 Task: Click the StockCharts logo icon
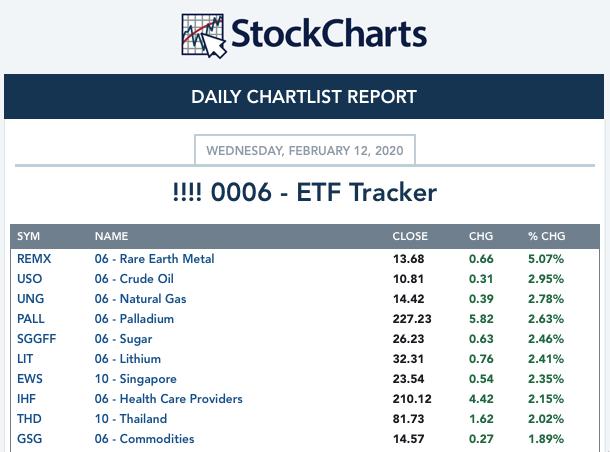click(203, 36)
